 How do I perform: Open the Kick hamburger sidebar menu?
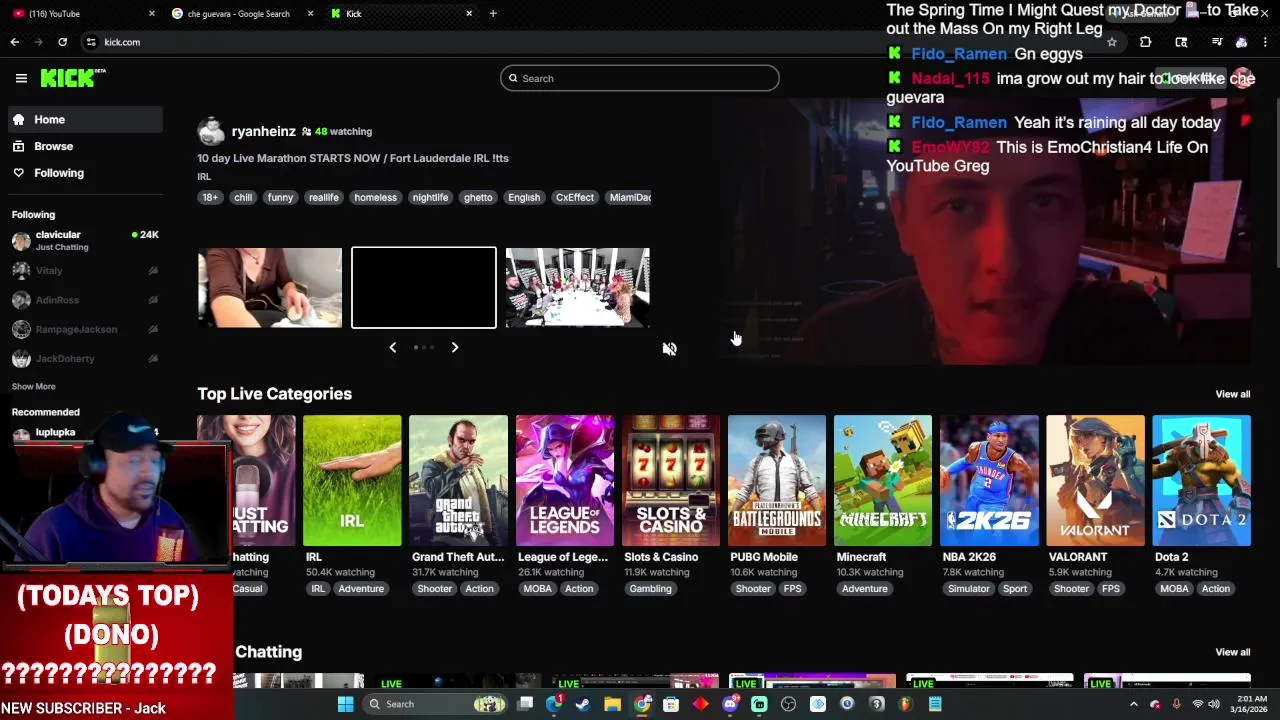coord(21,78)
